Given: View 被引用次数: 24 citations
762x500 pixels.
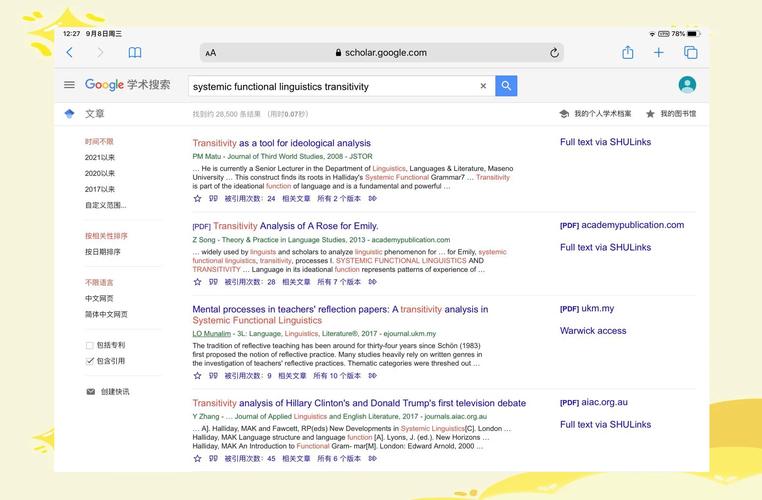Looking at the screenshot, I should (250, 198).
